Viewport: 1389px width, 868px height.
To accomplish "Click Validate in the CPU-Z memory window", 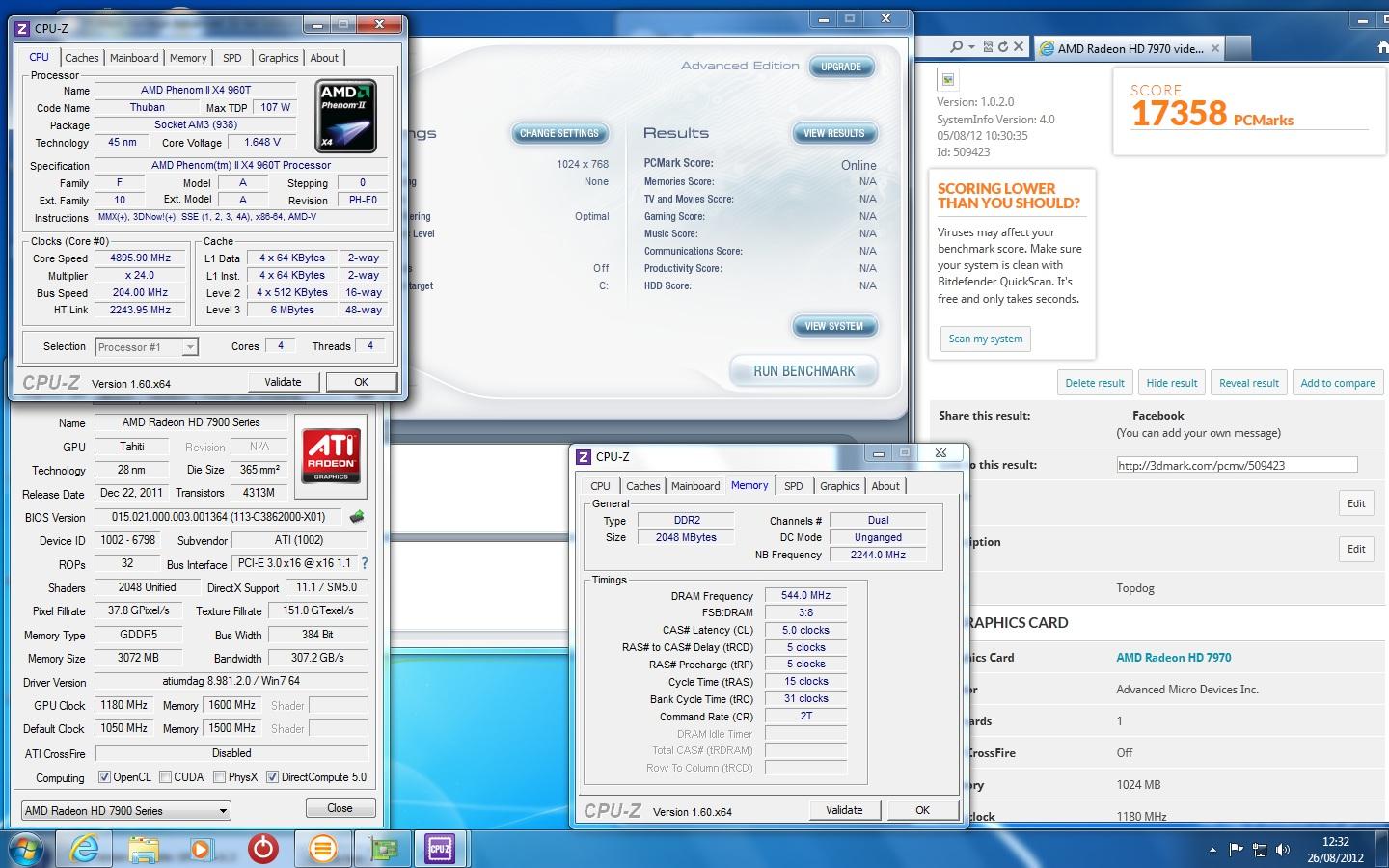I will 844,810.
